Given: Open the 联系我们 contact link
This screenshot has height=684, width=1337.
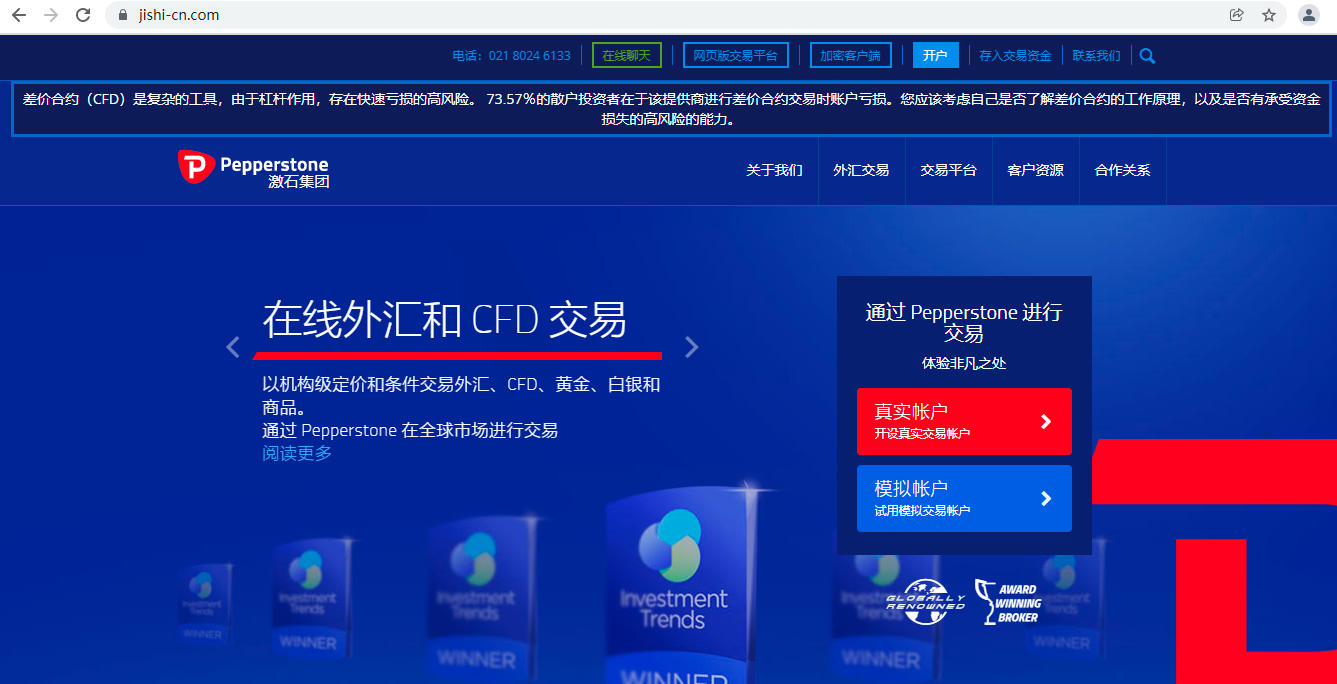Looking at the screenshot, I should 1096,56.
